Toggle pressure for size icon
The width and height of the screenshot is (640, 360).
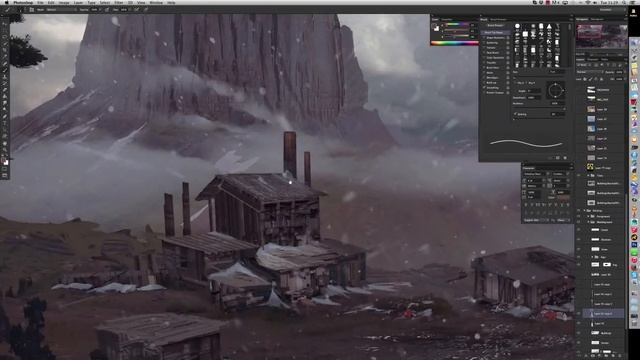[146, 9]
